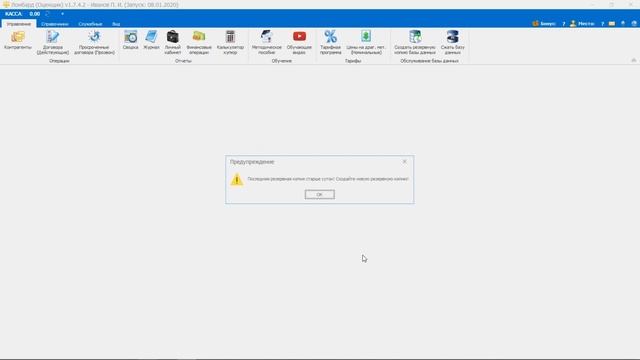The image size is (640, 360).
Task: Switch to the Справочники tab
Action: point(55,24)
